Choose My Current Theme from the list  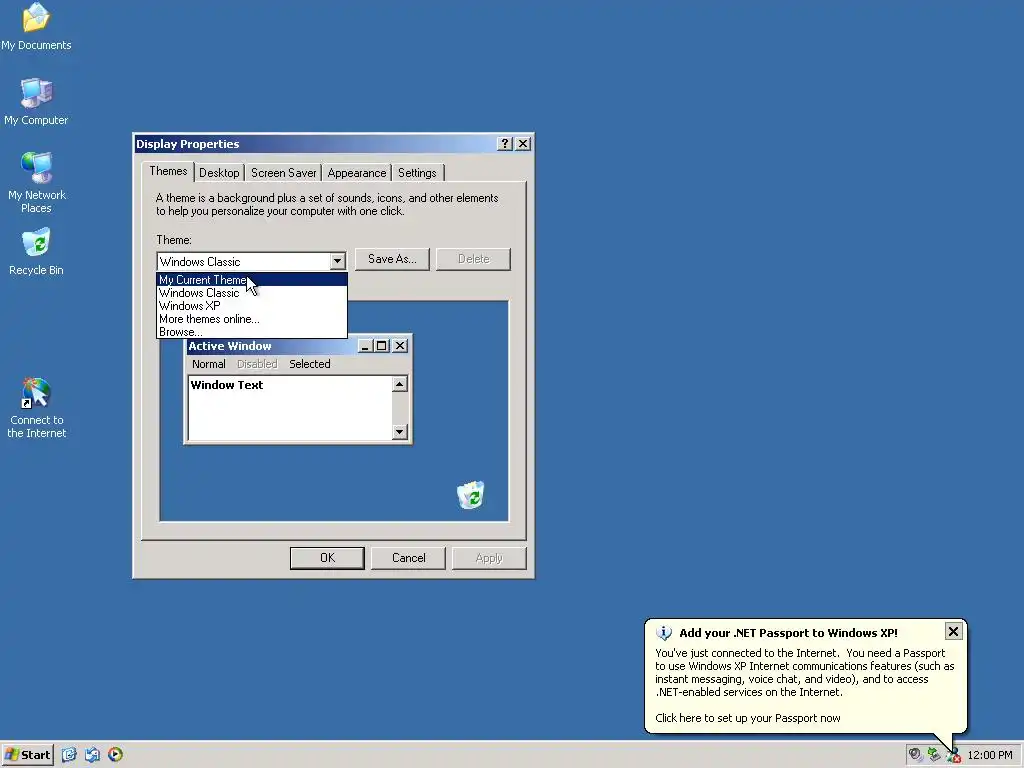pyautogui.click(x=251, y=280)
